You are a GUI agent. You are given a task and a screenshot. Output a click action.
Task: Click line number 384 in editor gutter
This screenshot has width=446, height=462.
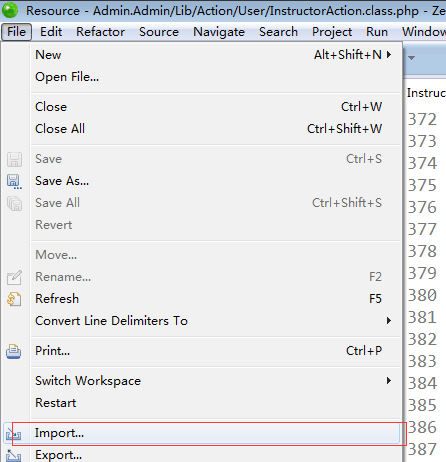pos(422,383)
